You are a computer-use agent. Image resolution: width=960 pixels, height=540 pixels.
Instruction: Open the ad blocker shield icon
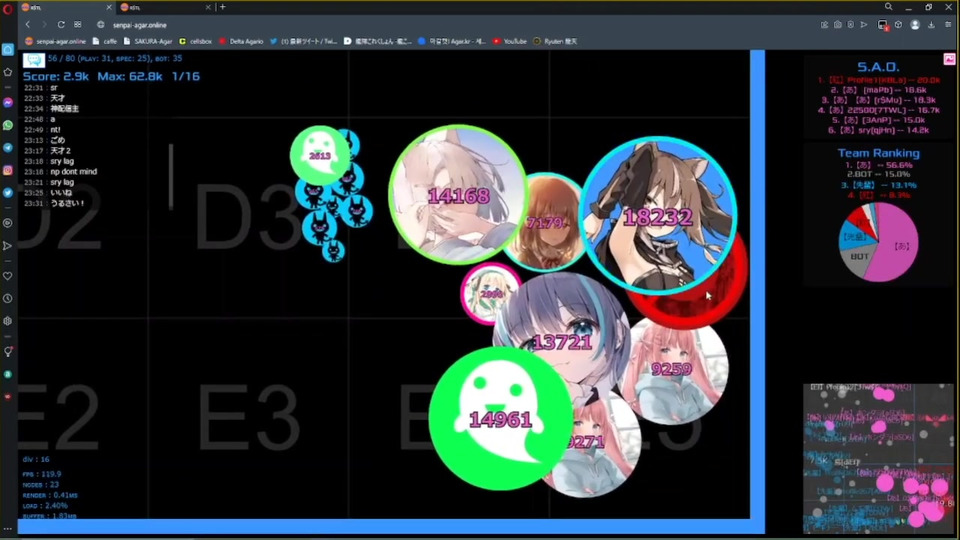[850, 24]
